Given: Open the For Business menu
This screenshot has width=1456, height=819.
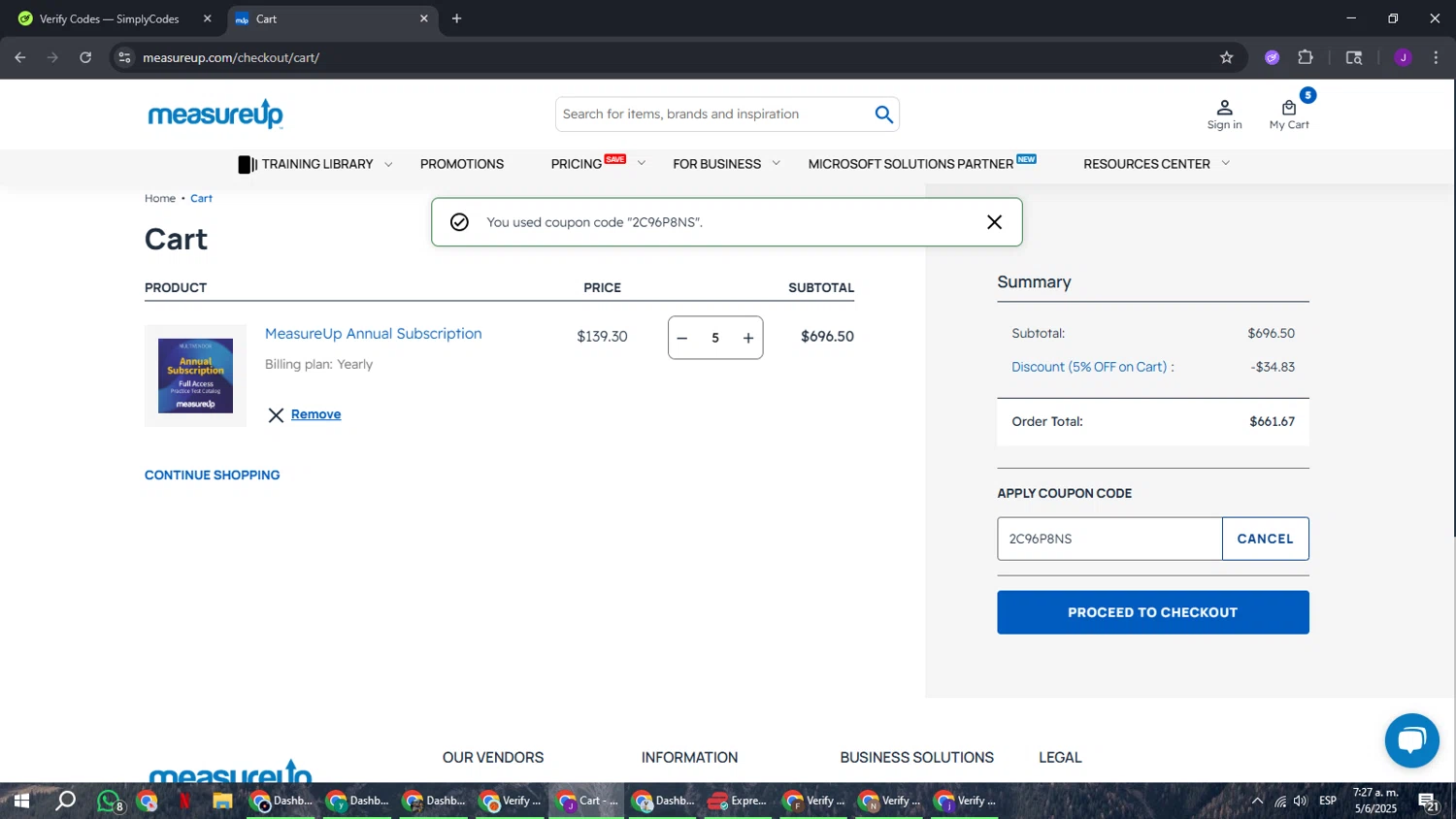Looking at the screenshot, I should click(717, 164).
